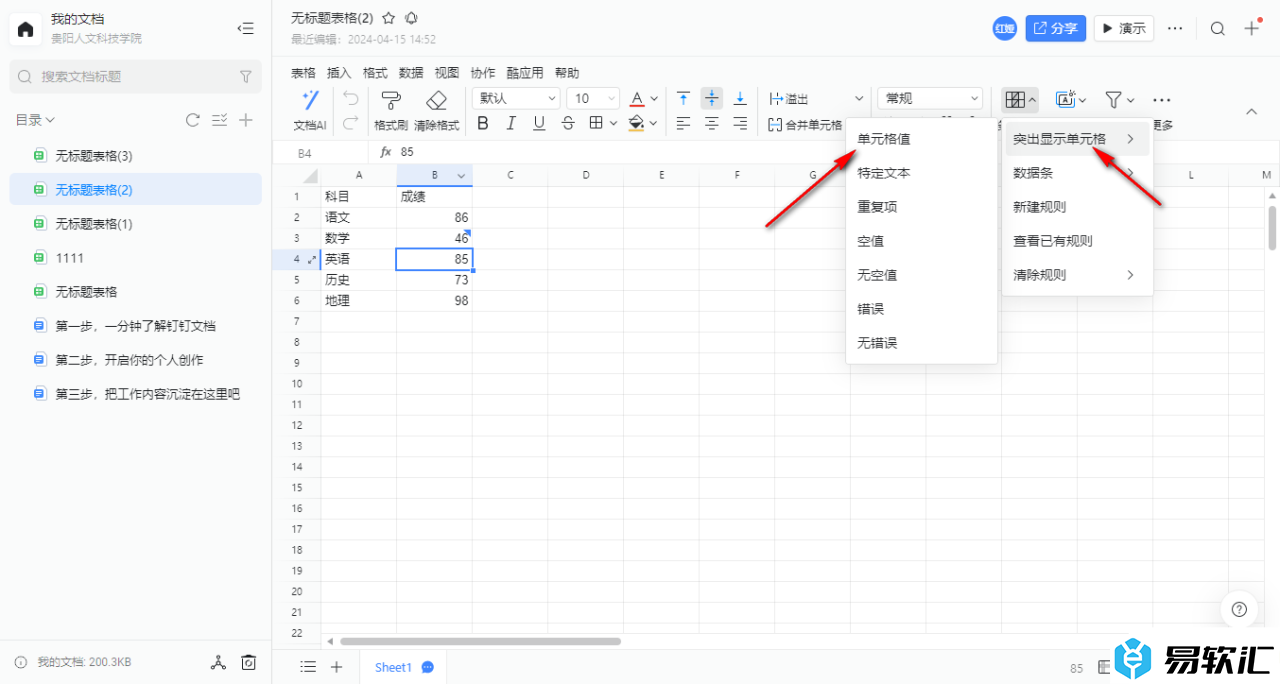
Task: Expand the 清除规则 submenu
Action: 1078,275
